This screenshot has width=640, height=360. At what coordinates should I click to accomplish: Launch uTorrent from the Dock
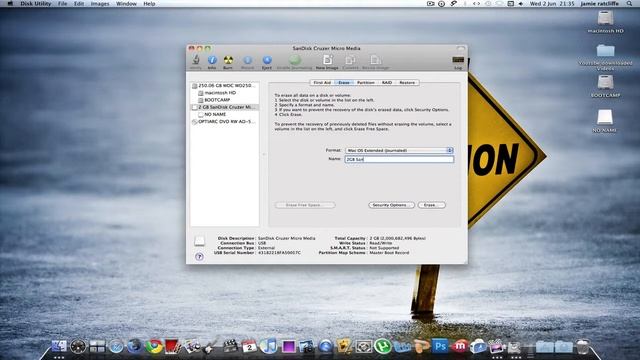tap(382, 347)
